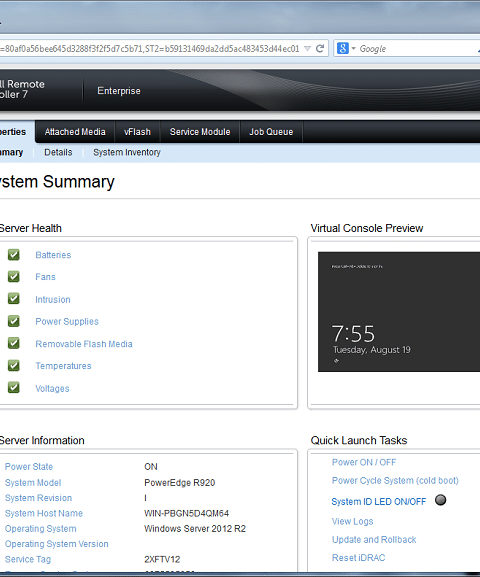This screenshot has width=480, height=577.
Task: Click the green check icon beside Intrusion
Action: pos(14,298)
